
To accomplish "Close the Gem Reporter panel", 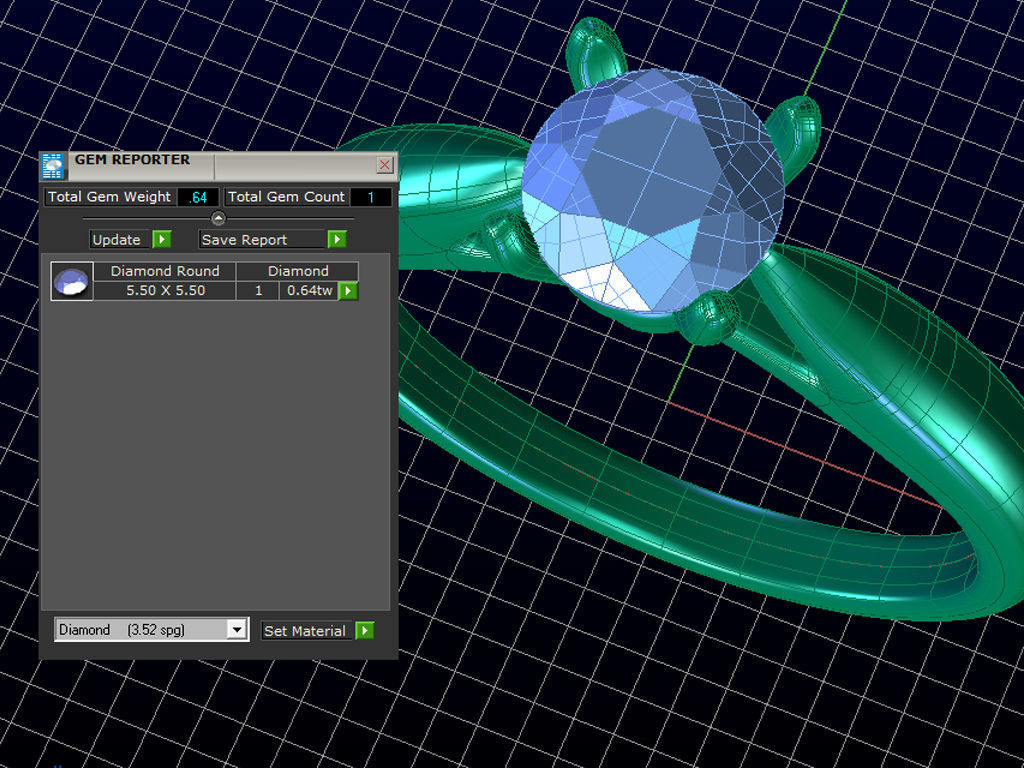I will pyautogui.click(x=385, y=165).
